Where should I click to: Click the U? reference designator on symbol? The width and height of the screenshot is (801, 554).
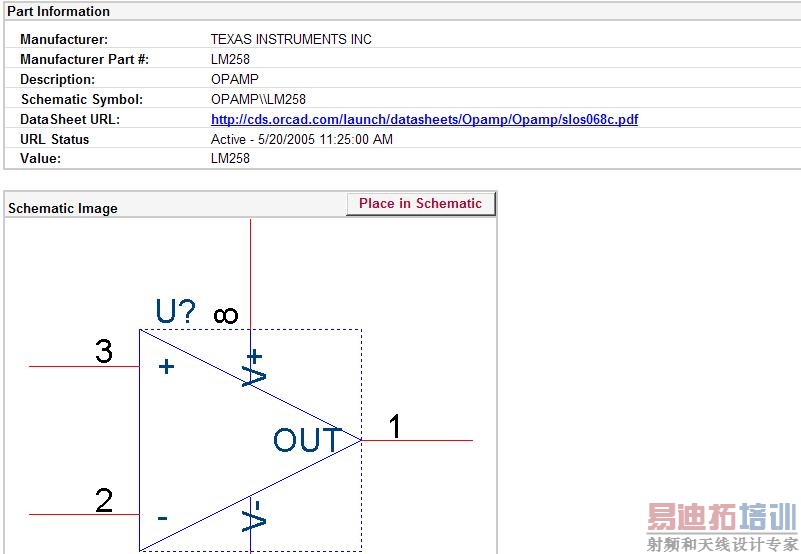(x=175, y=311)
